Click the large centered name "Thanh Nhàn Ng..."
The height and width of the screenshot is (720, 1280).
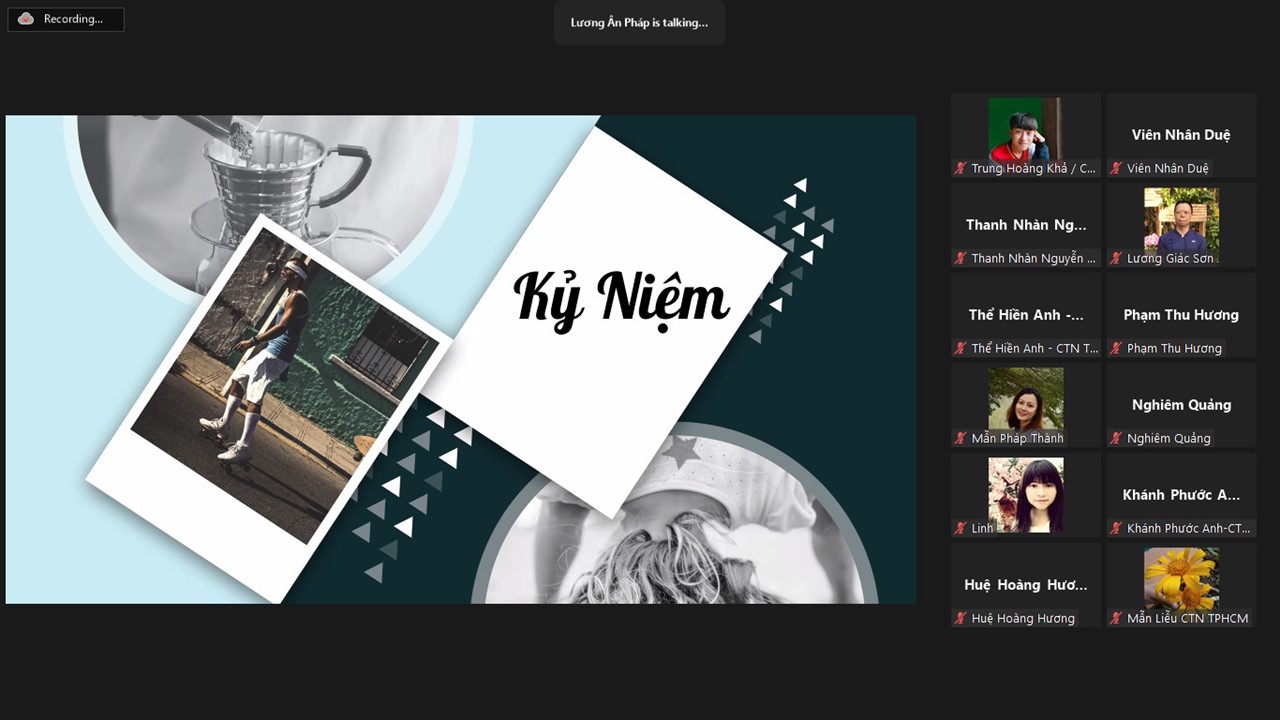(1026, 225)
